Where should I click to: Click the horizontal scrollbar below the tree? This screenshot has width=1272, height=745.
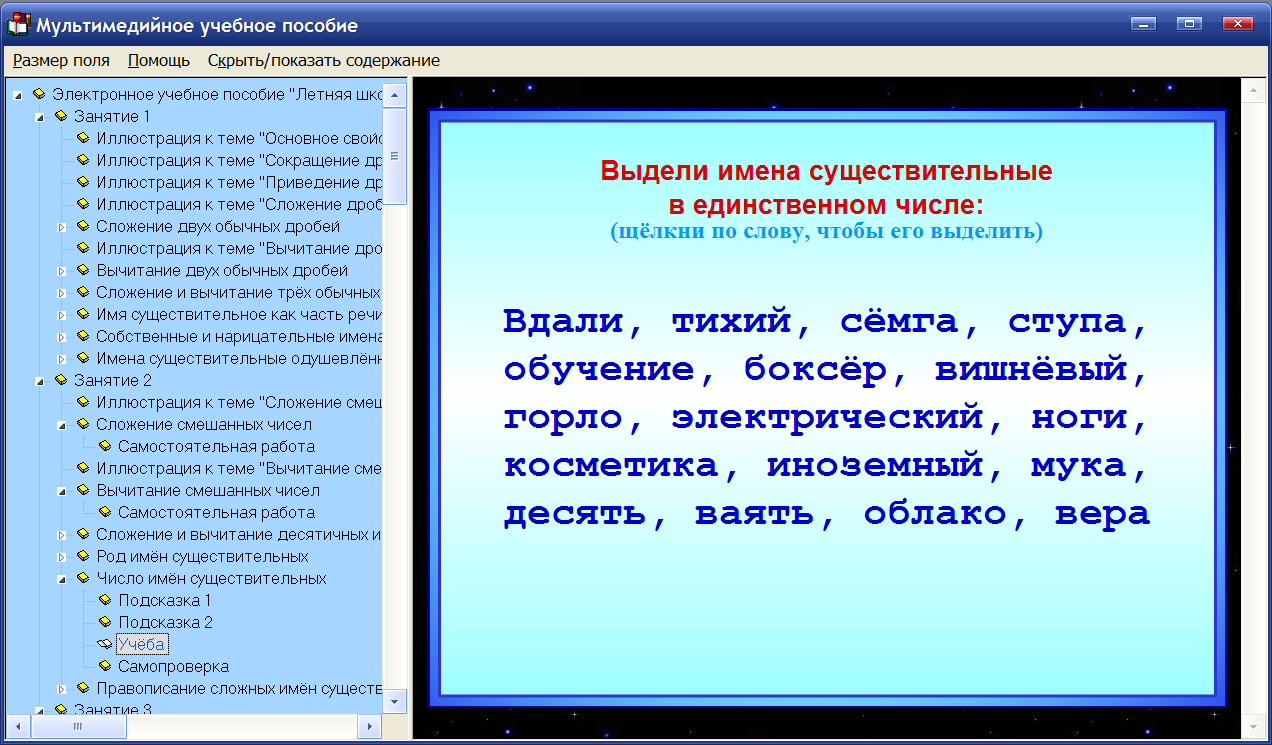(x=77, y=727)
